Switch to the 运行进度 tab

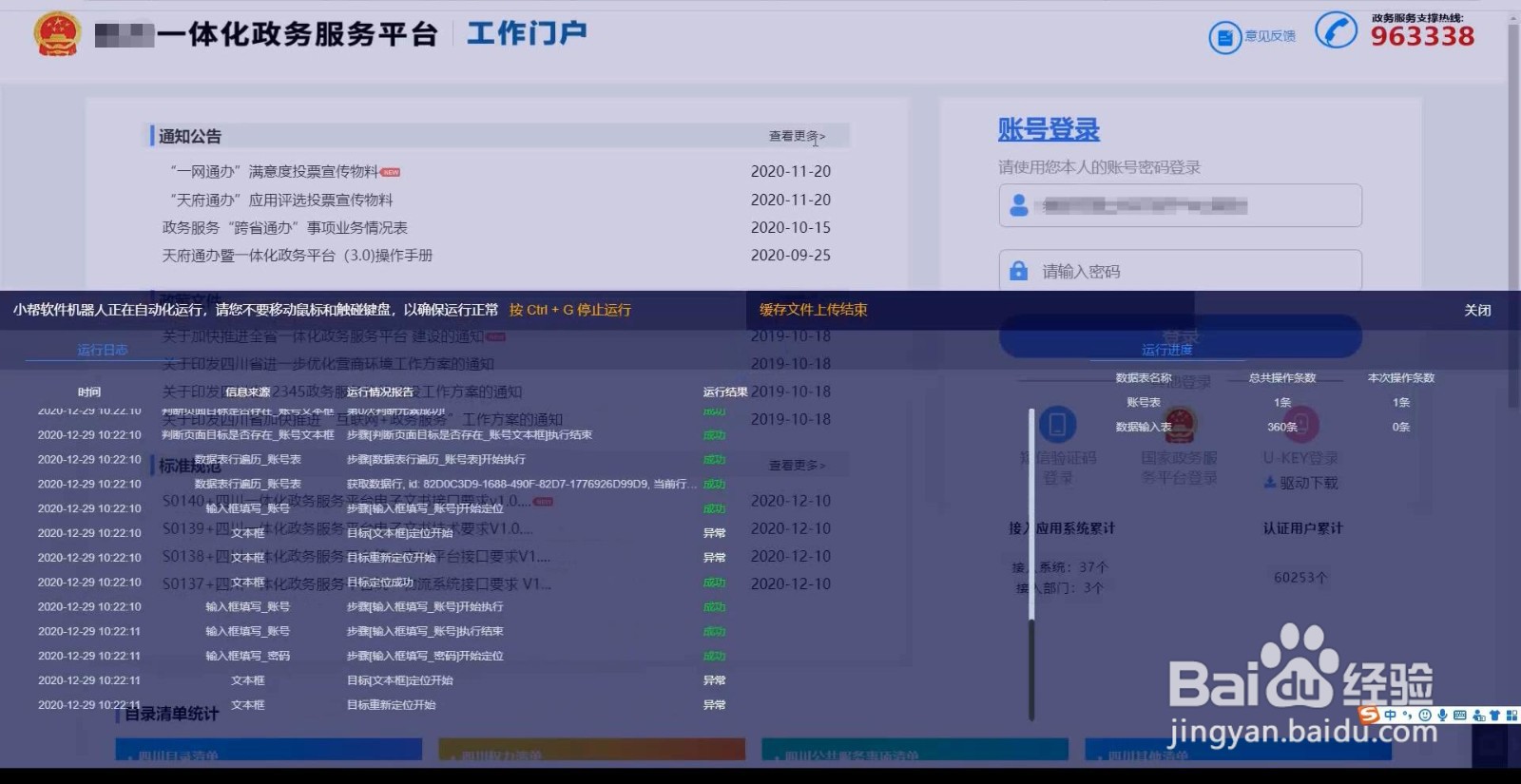pyautogui.click(x=1166, y=351)
